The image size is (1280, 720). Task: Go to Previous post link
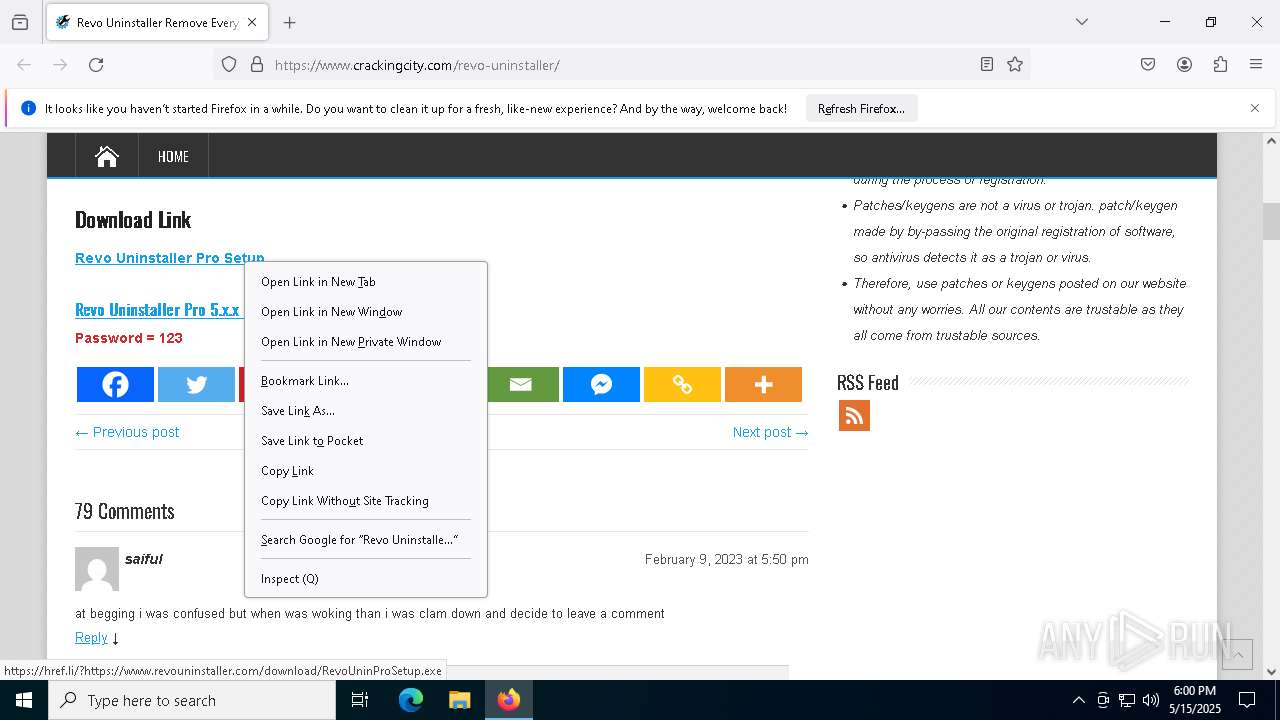coord(127,432)
